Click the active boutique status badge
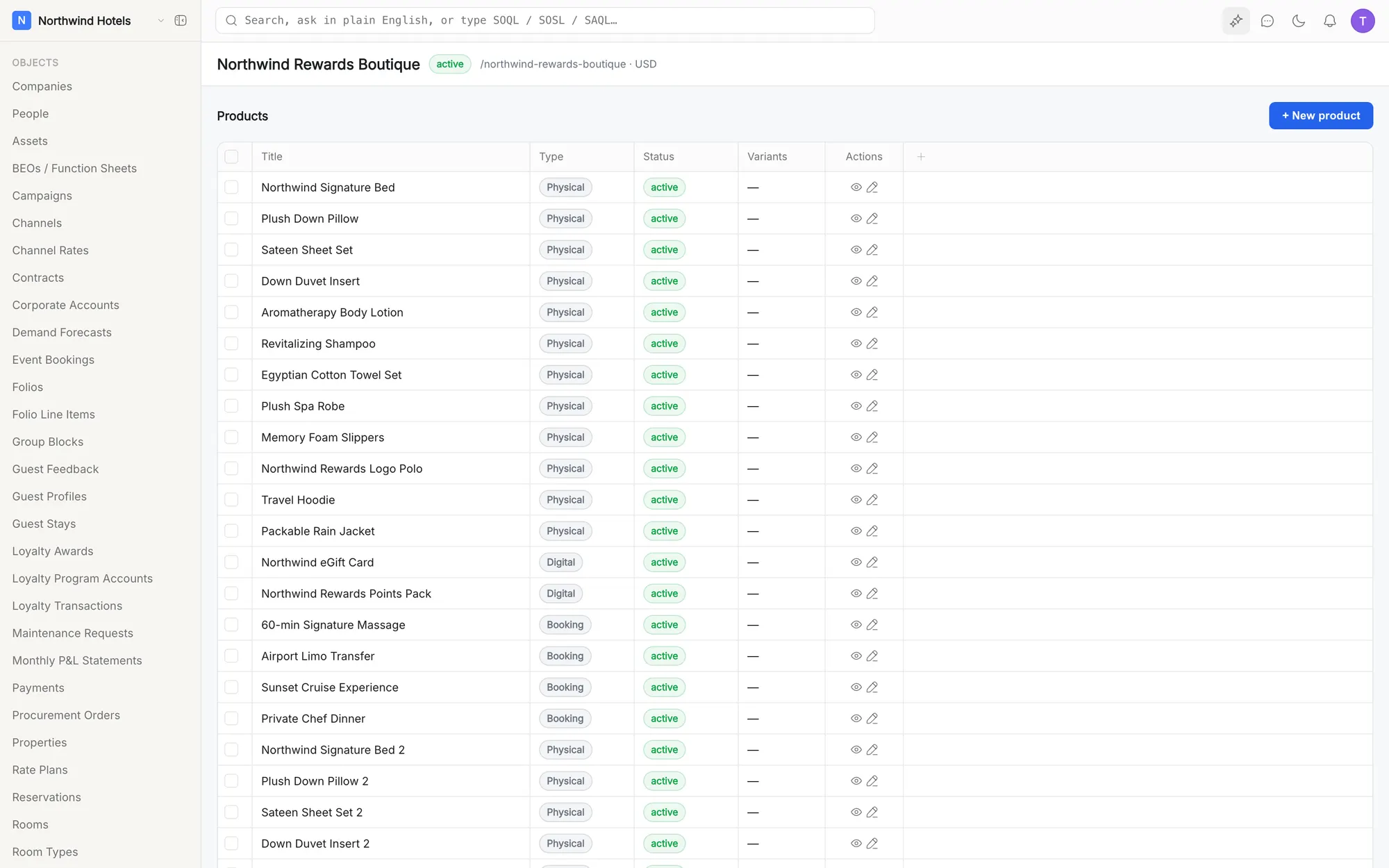The width and height of the screenshot is (1389, 868). click(449, 64)
